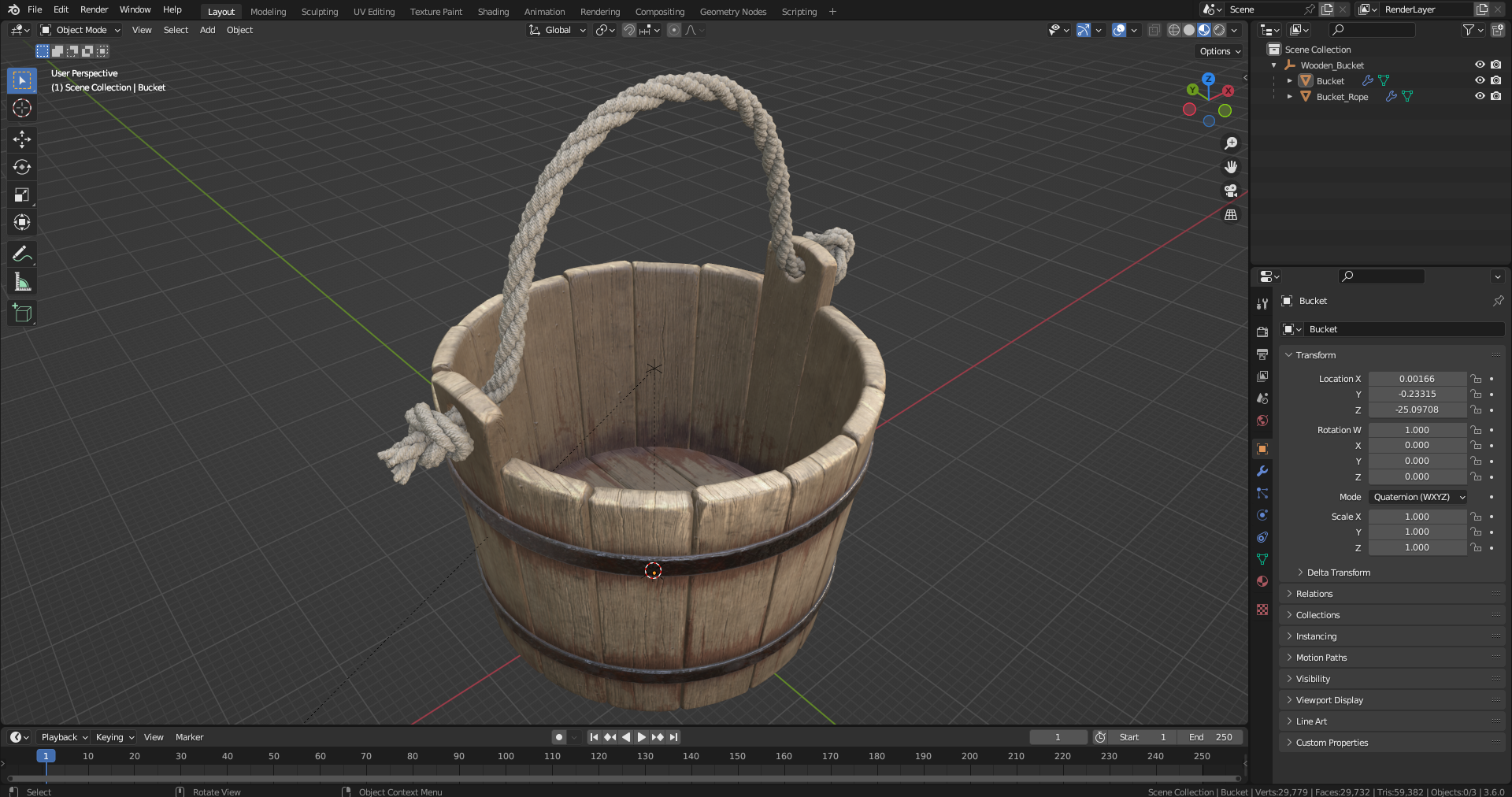Click the Options button in viewport
This screenshot has width=1512, height=797.
click(1219, 51)
